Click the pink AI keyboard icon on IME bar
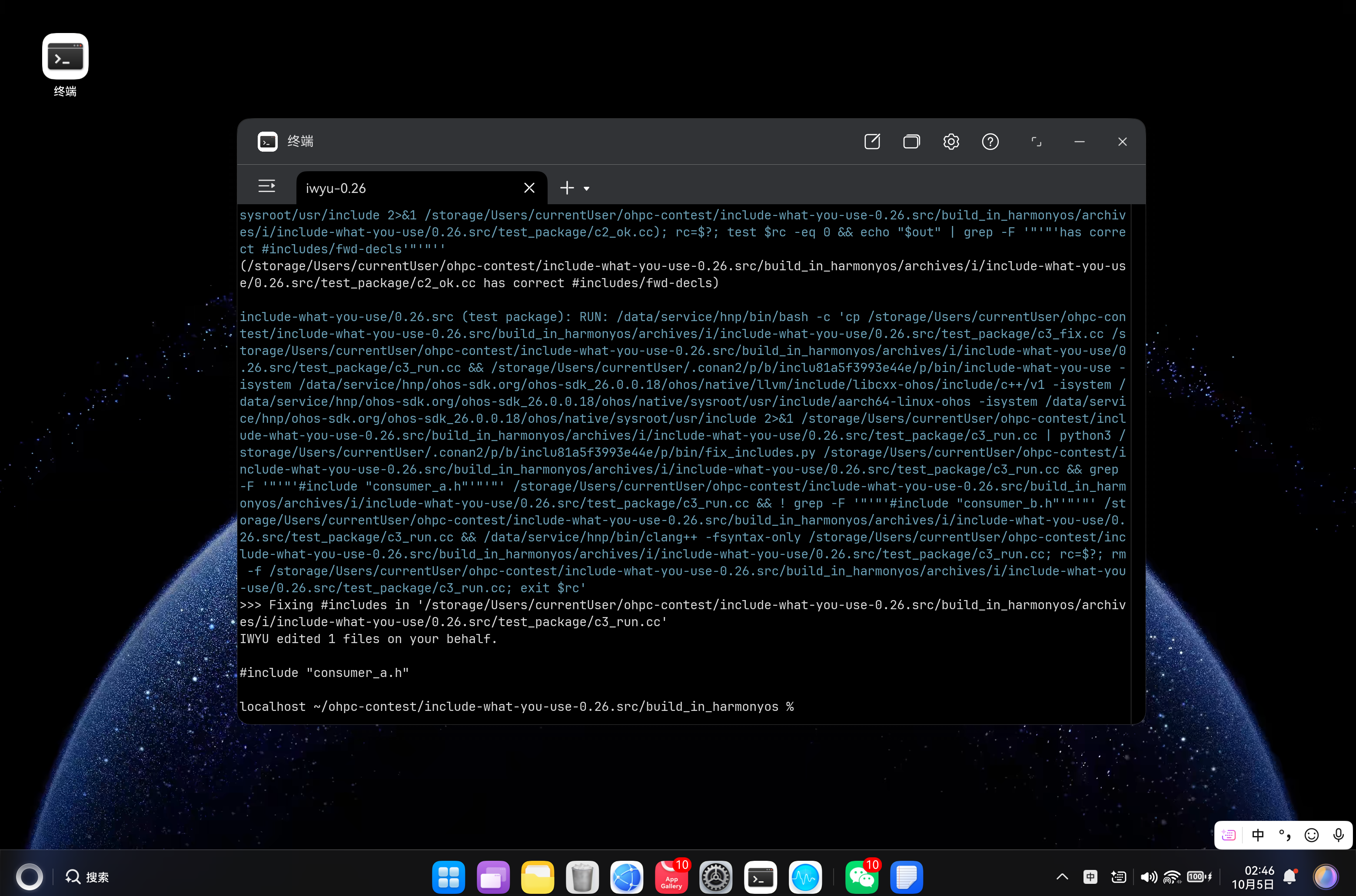Viewport: 1356px width, 896px height. point(1229,836)
